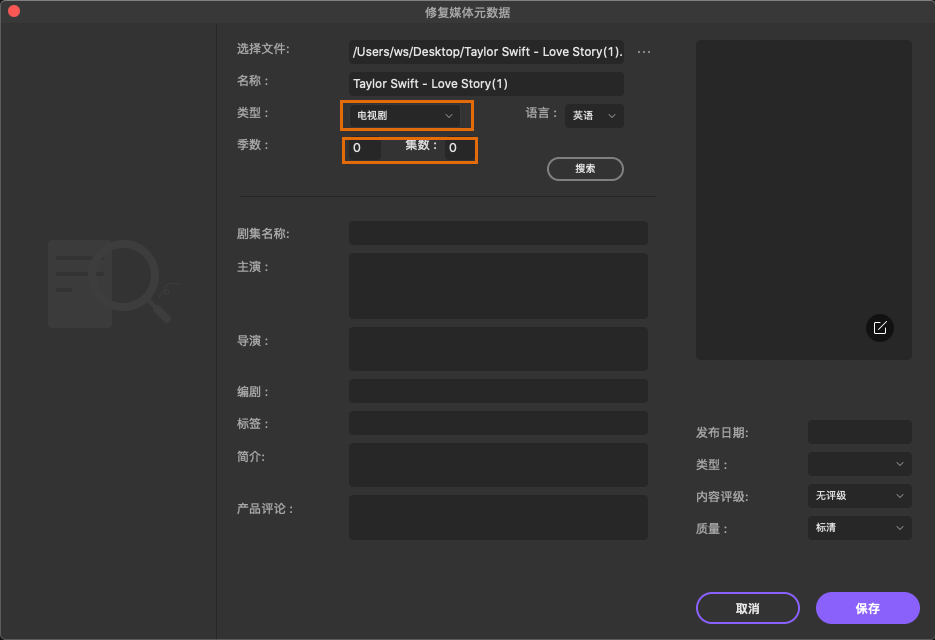The image size is (935, 640).
Task: Click the 搜索 button
Action: (585, 168)
